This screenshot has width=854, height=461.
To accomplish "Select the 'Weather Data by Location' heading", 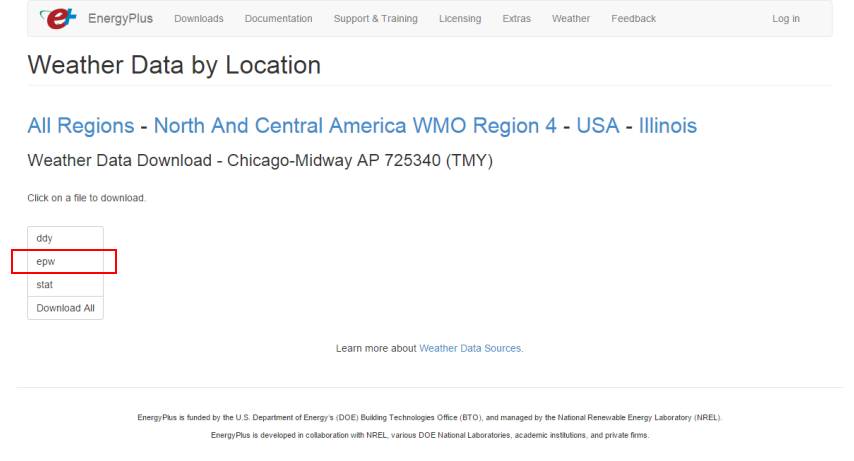I will 174,65.
